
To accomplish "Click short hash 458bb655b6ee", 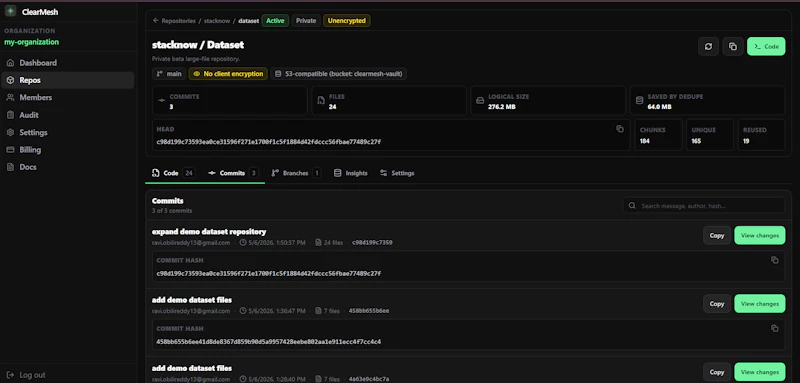I will (x=369, y=311).
